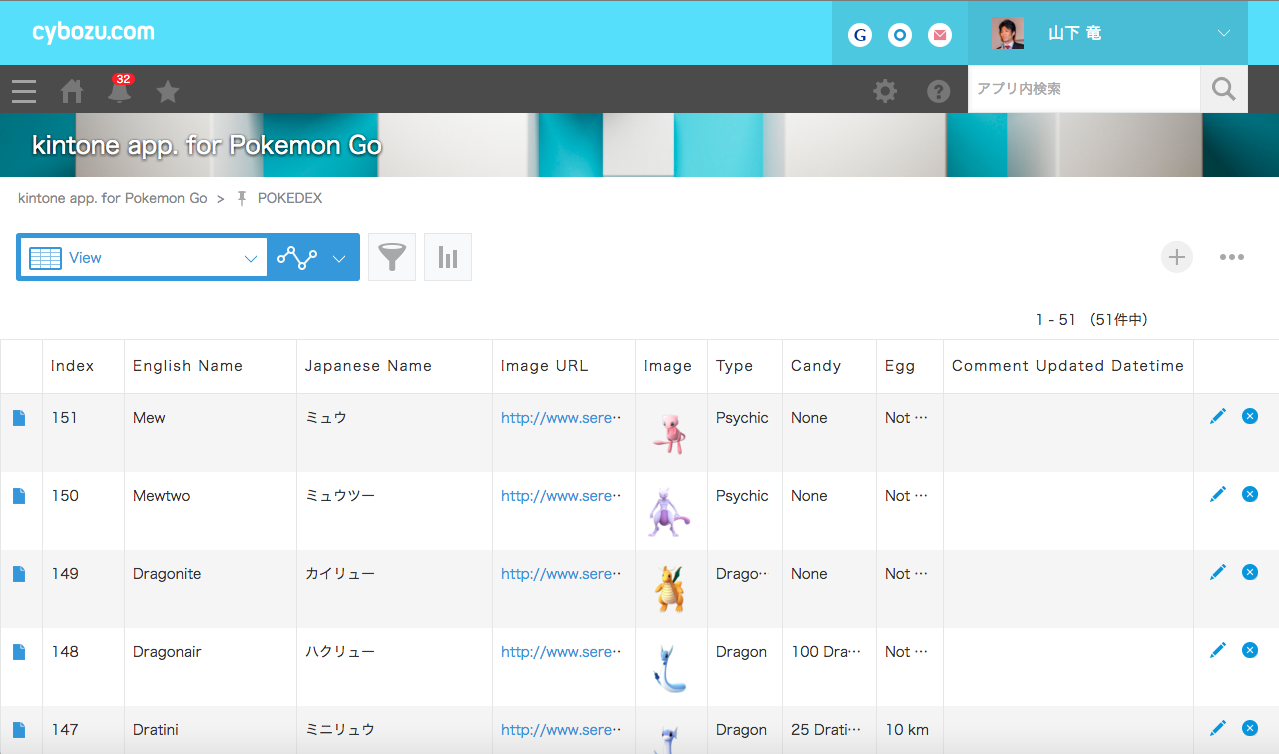Image resolution: width=1279 pixels, height=754 pixels.
Task: Delete the Dratini record
Action: [x=1250, y=728]
